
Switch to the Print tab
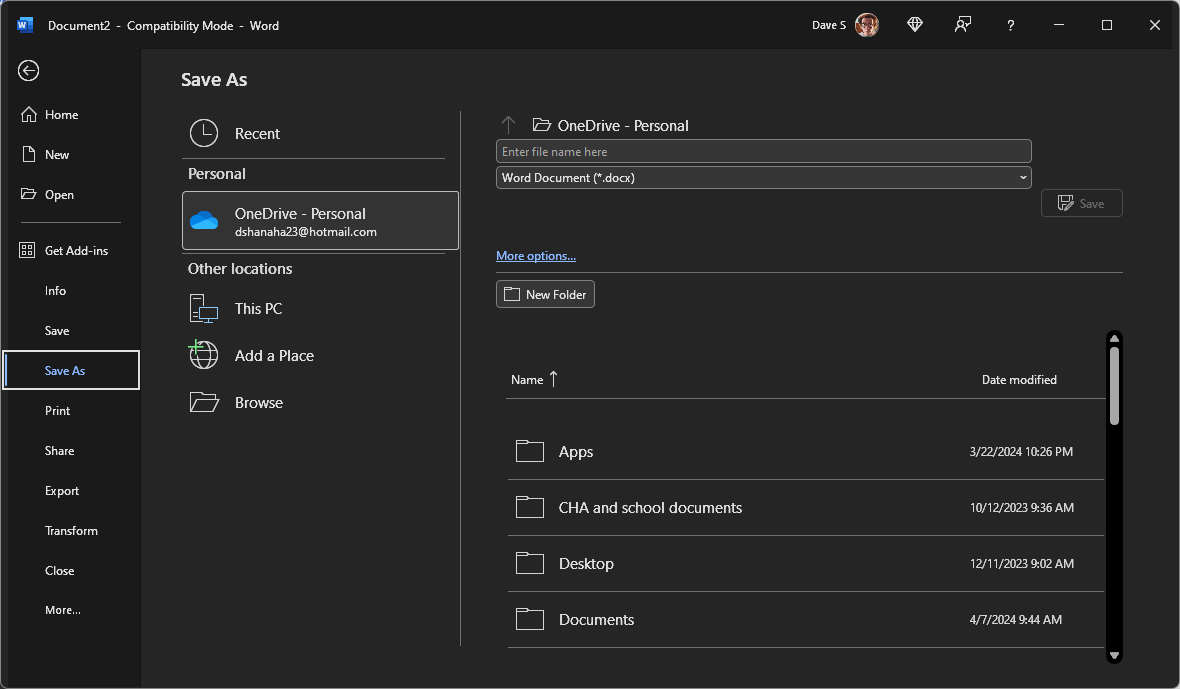point(57,410)
